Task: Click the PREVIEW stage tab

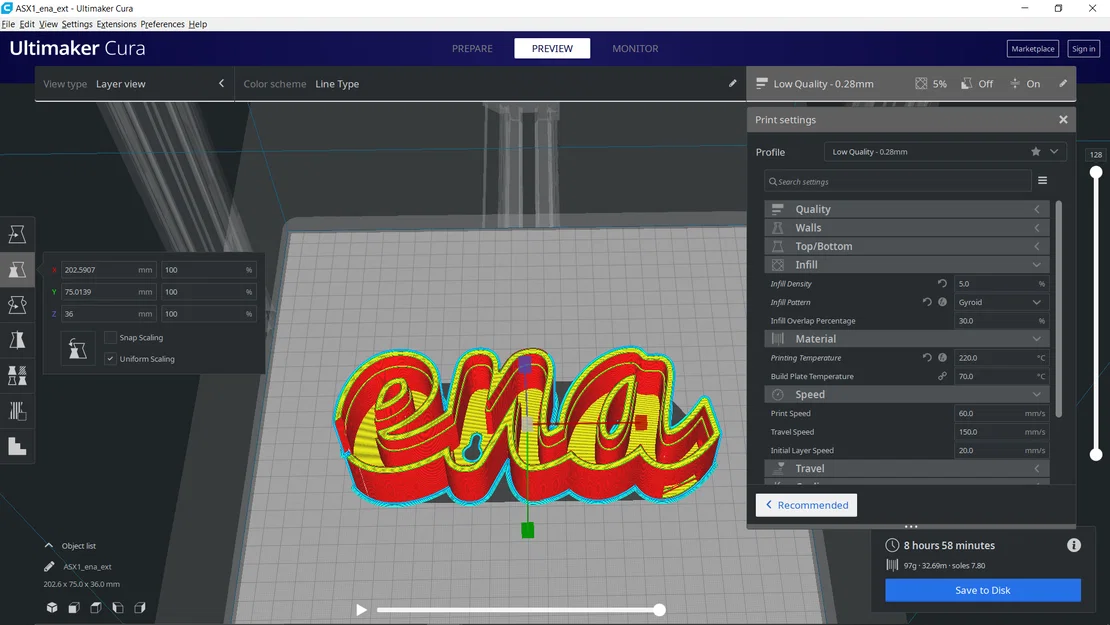Action: (x=552, y=48)
